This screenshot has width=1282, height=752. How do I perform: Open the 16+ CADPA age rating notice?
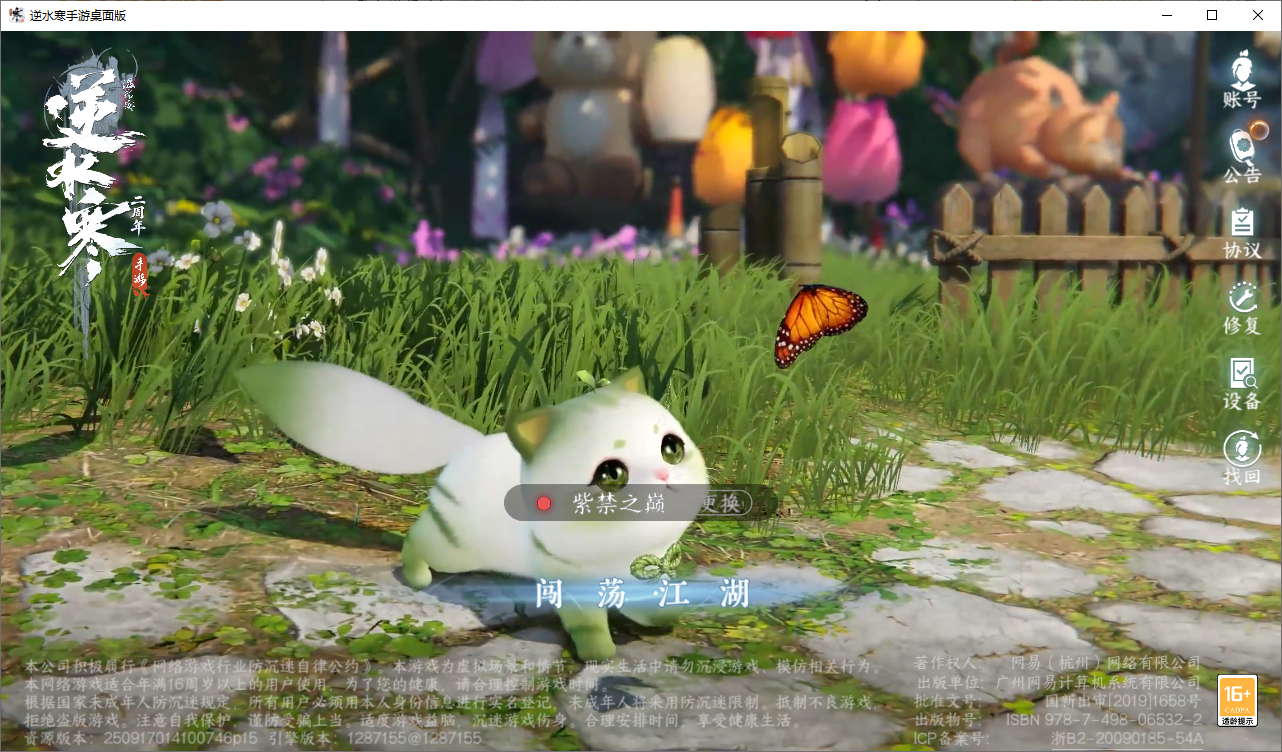[x=1237, y=701]
